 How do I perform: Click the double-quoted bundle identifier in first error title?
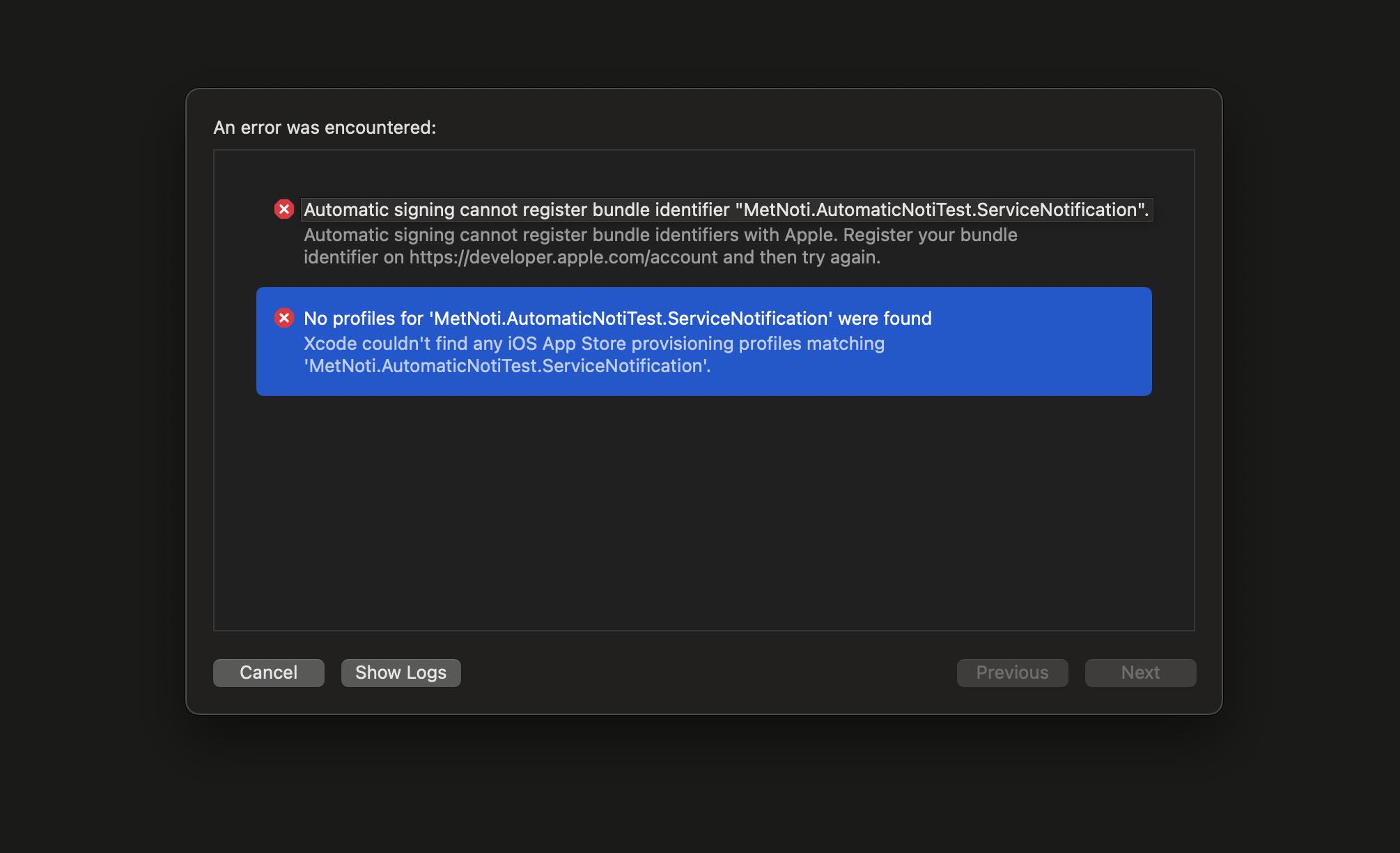pos(941,210)
